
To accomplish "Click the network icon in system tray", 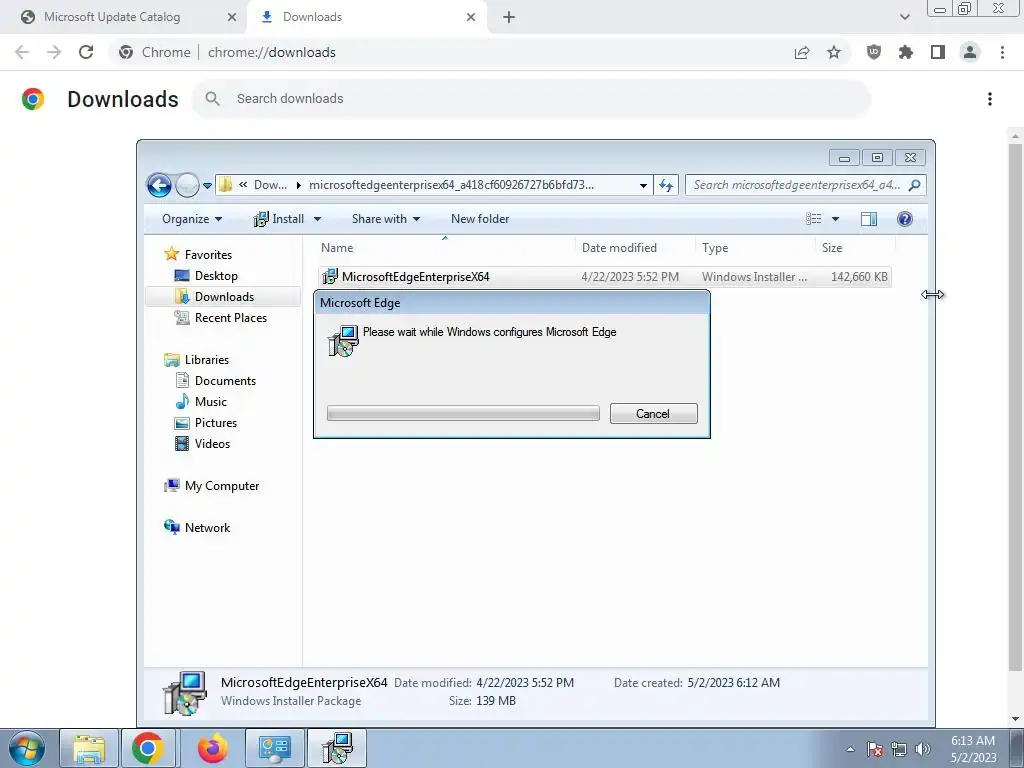I will click(x=899, y=749).
